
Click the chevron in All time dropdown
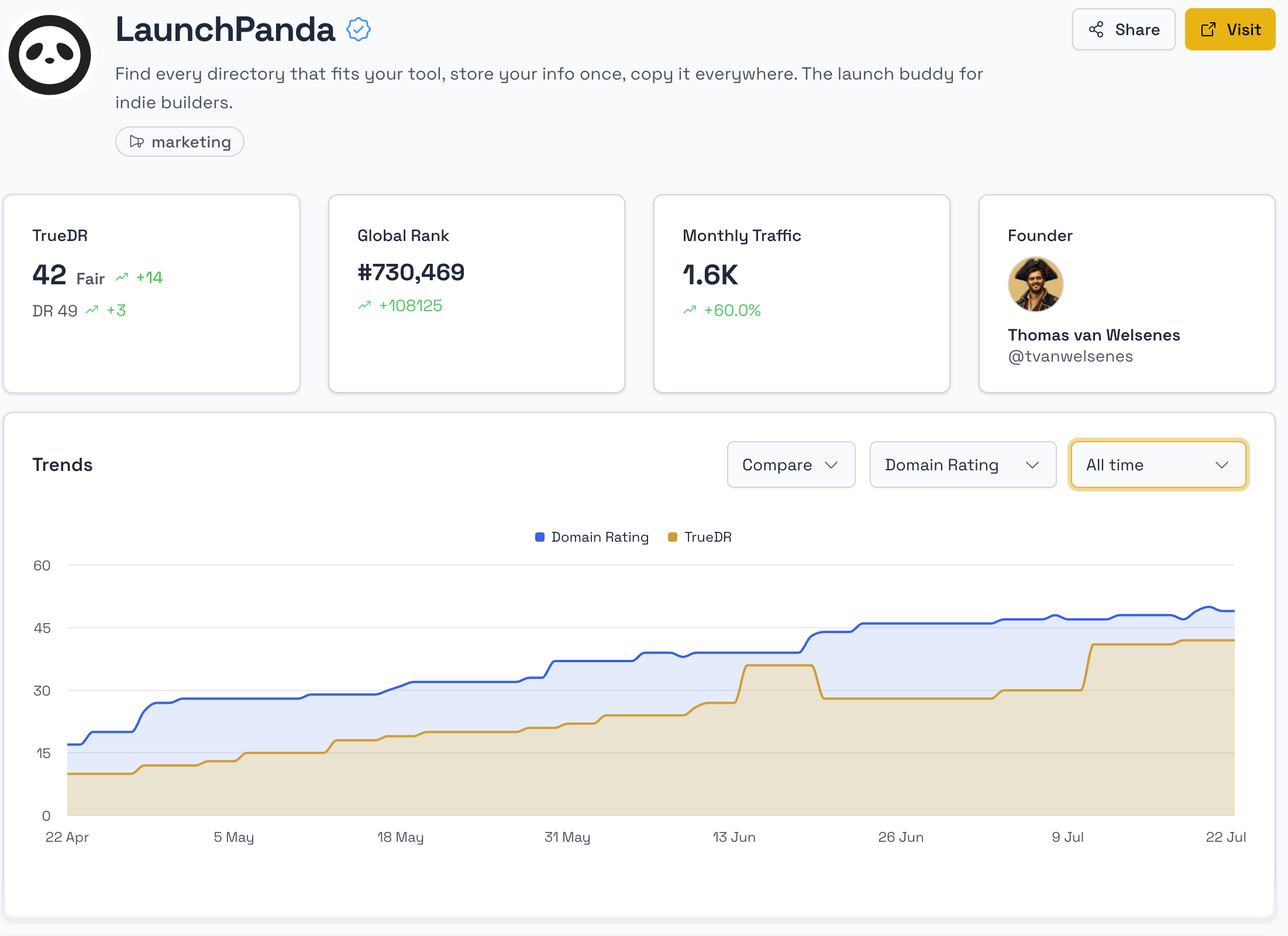[1221, 465]
